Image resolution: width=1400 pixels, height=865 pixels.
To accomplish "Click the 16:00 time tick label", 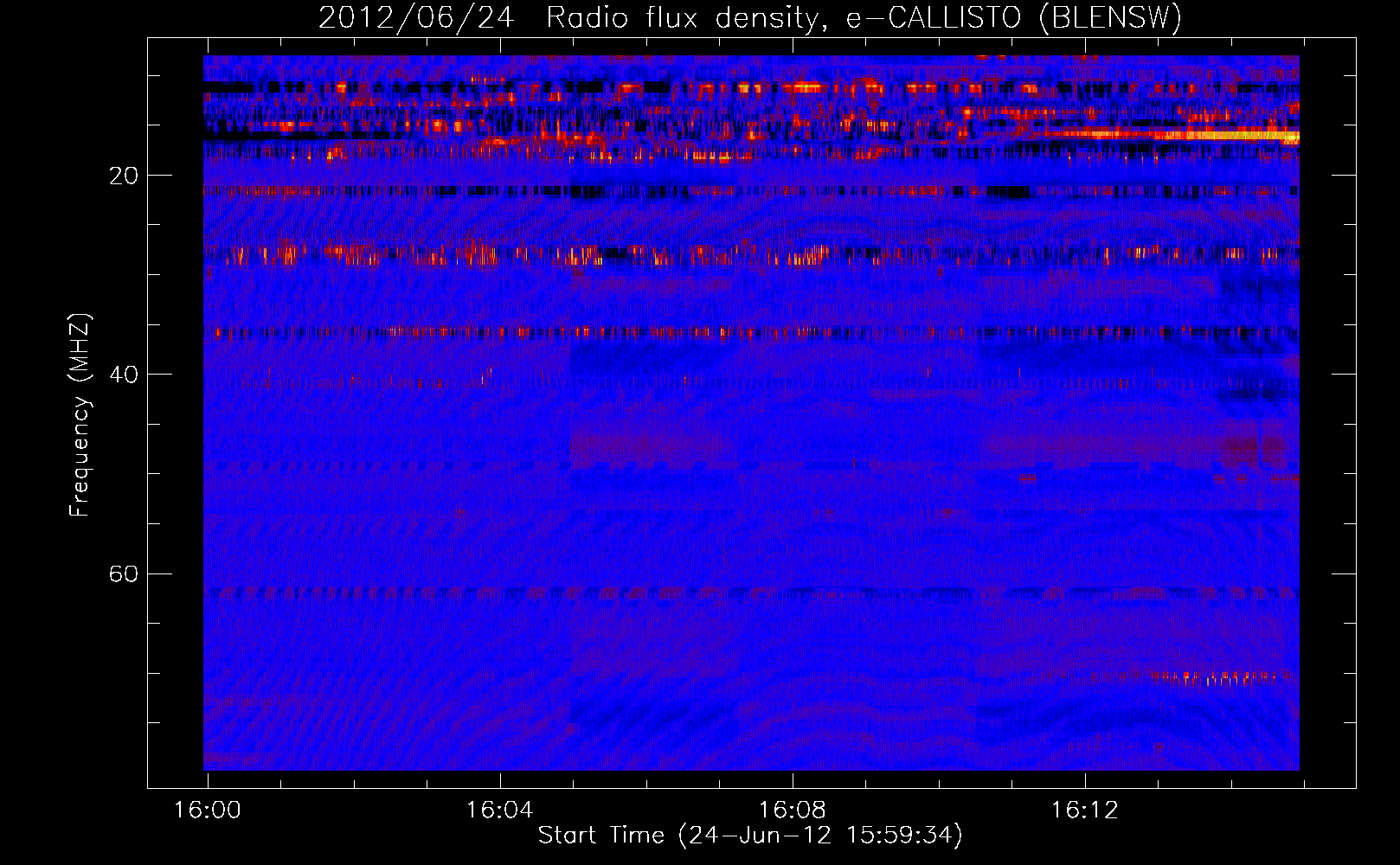I will click(x=208, y=811).
